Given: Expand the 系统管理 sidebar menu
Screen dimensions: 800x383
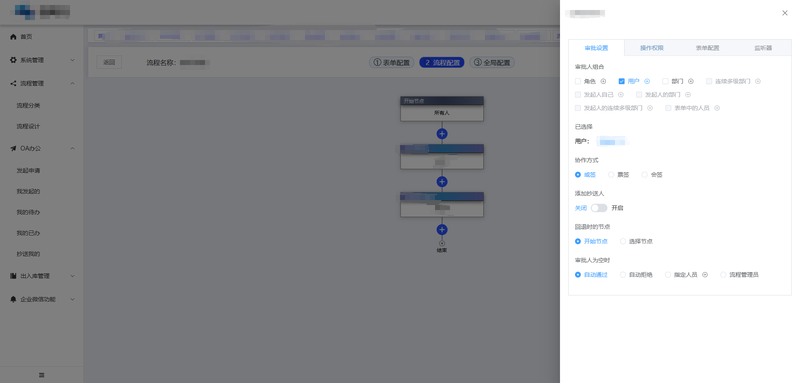Looking at the screenshot, I should (42, 60).
